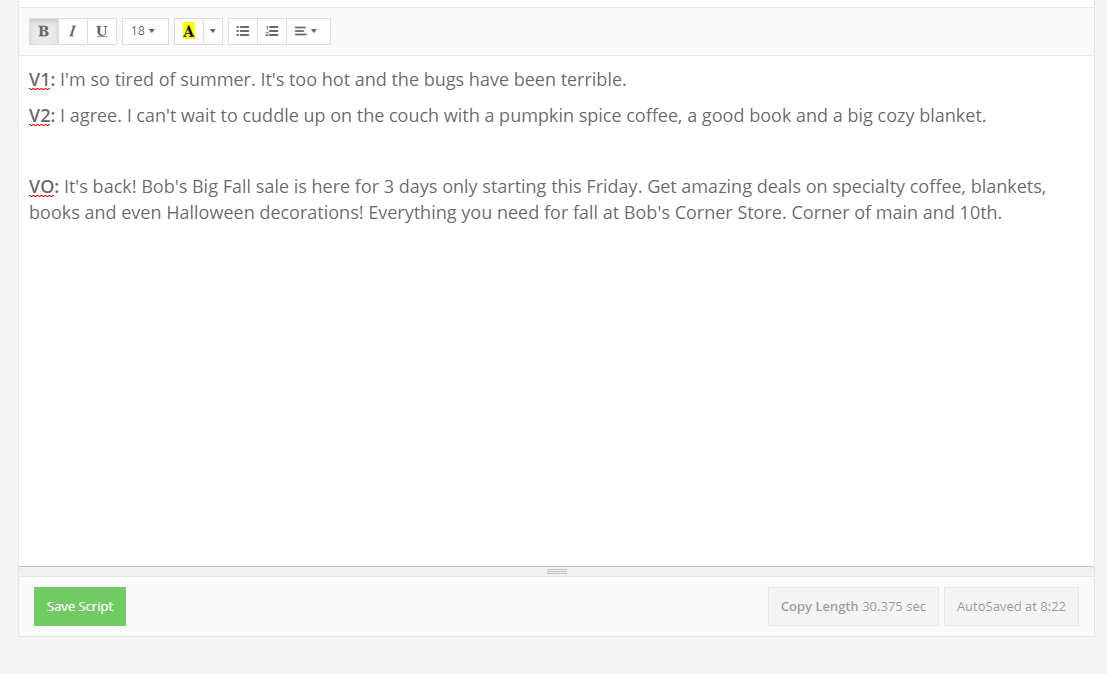
Task: Insert a bulleted unordered list
Action: (x=242, y=31)
